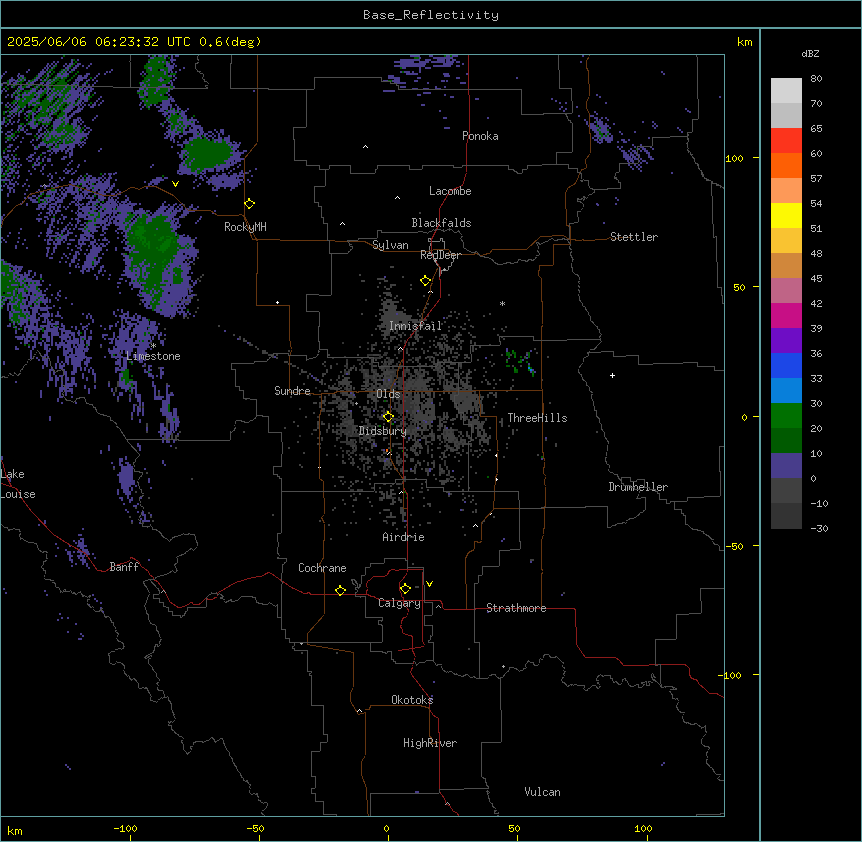This screenshot has width=862, height=842.
Task: Click the Strathmore label
Action: pyautogui.click(x=516, y=608)
